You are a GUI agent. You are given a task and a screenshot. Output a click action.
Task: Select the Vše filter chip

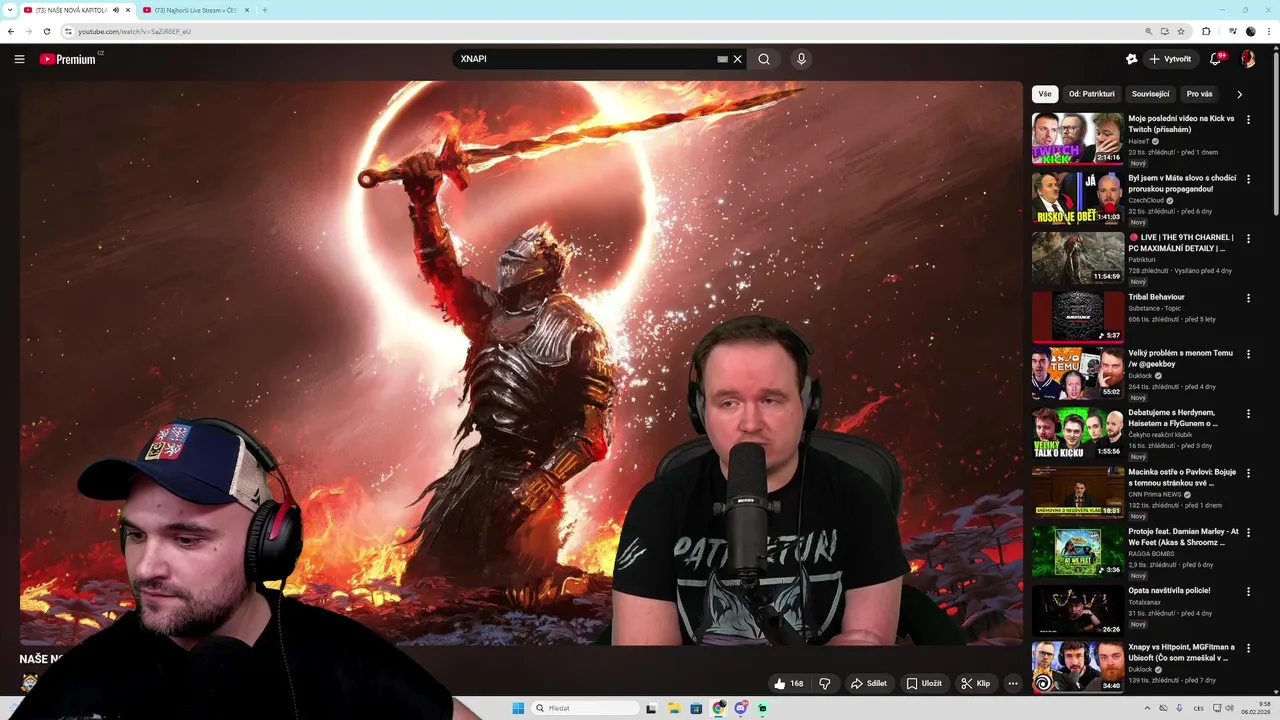click(x=1045, y=94)
